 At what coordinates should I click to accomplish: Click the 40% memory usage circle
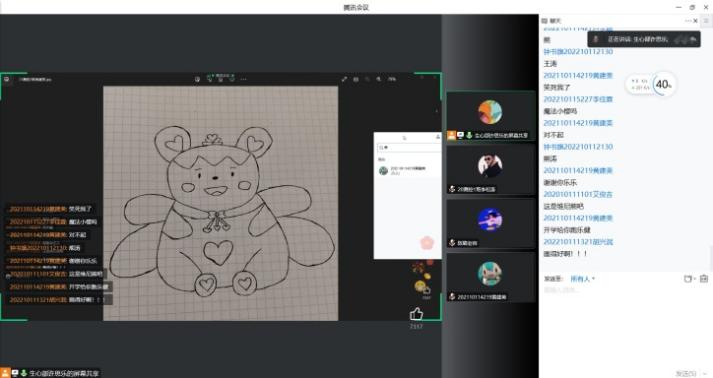(x=663, y=85)
